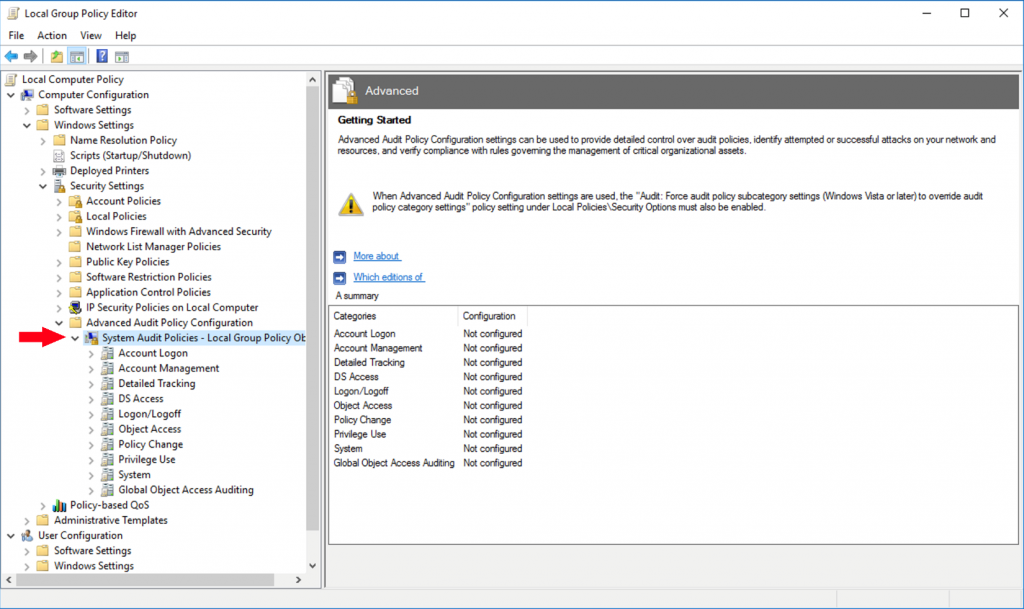
Task: Expand the Administrative Templates node
Action: click(x=27, y=520)
